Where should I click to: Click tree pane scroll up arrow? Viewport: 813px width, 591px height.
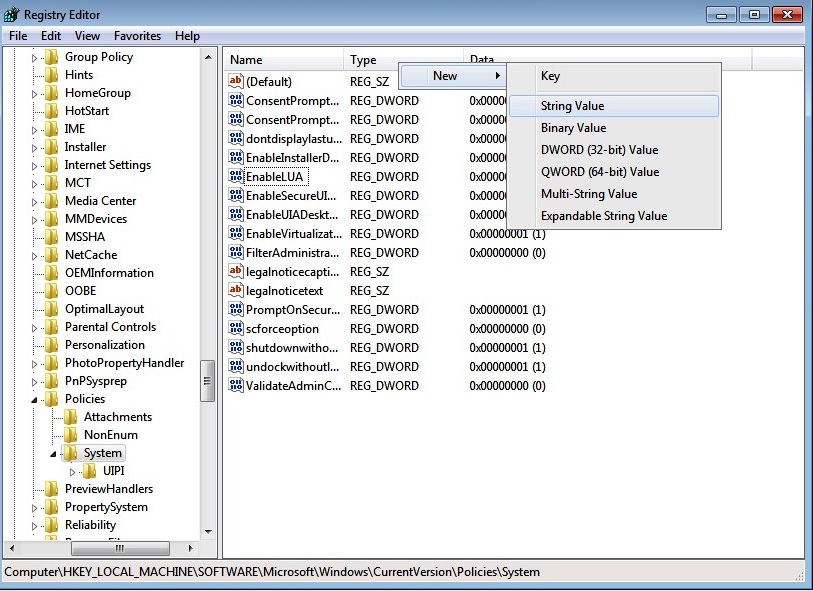click(x=208, y=57)
